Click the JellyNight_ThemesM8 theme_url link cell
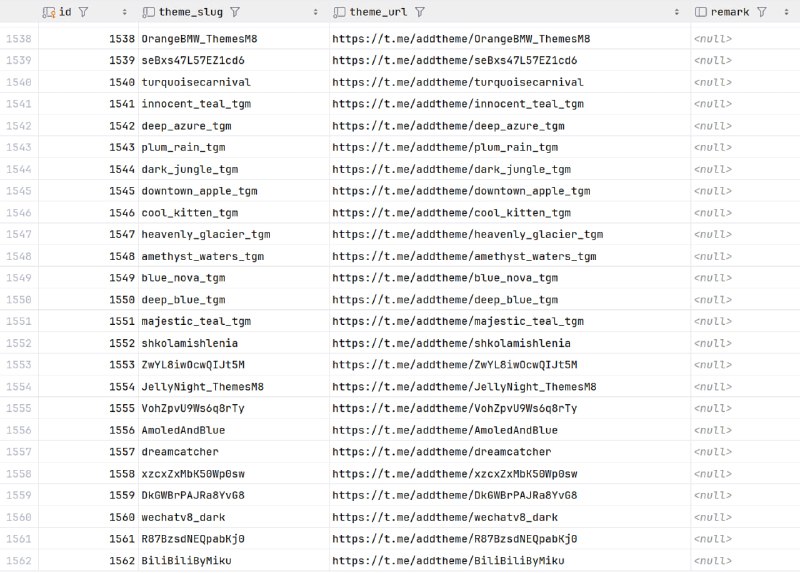The width and height of the screenshot is (800, 573). click(464, 387)
